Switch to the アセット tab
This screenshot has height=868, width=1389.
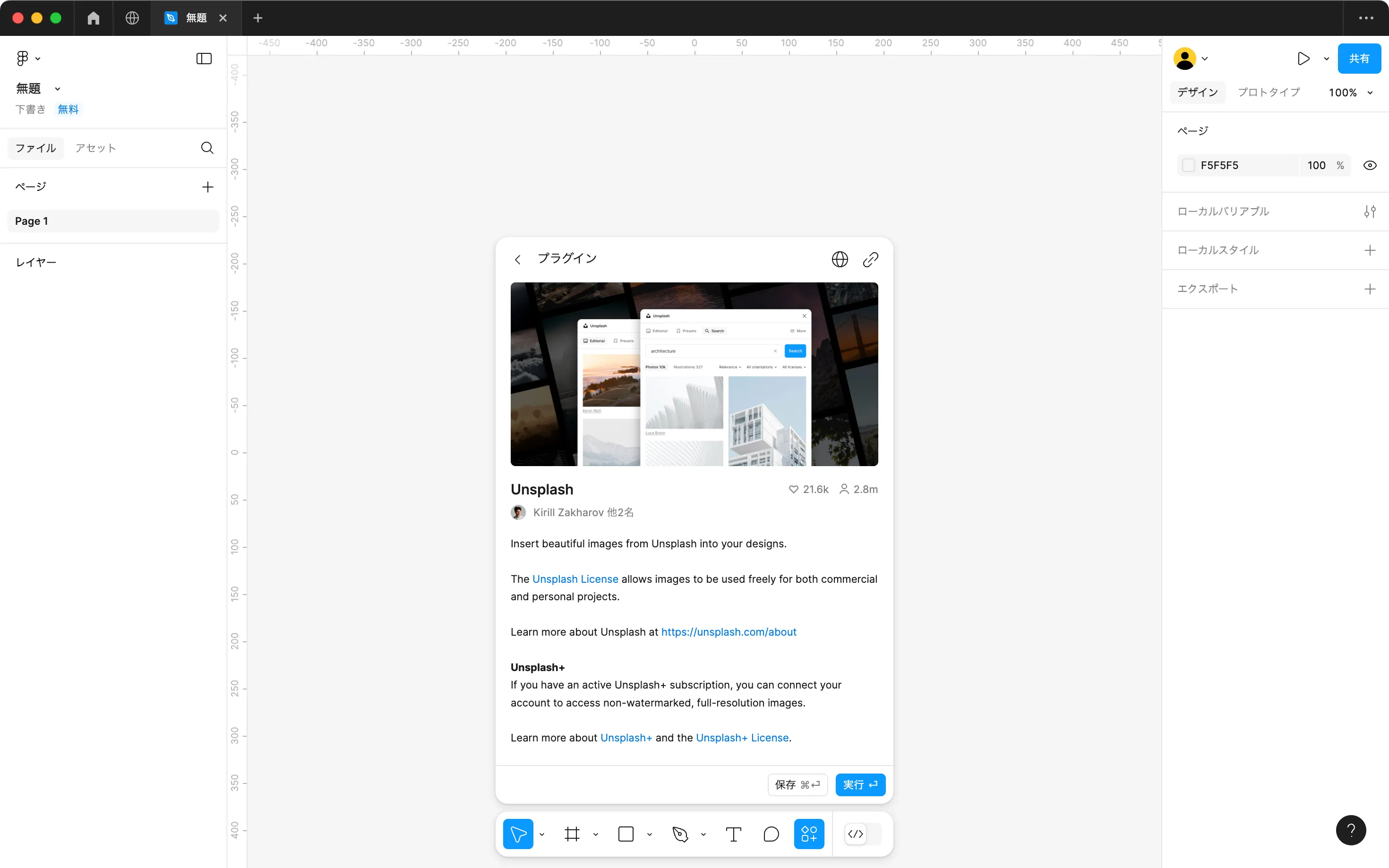[x=95, y=148]
